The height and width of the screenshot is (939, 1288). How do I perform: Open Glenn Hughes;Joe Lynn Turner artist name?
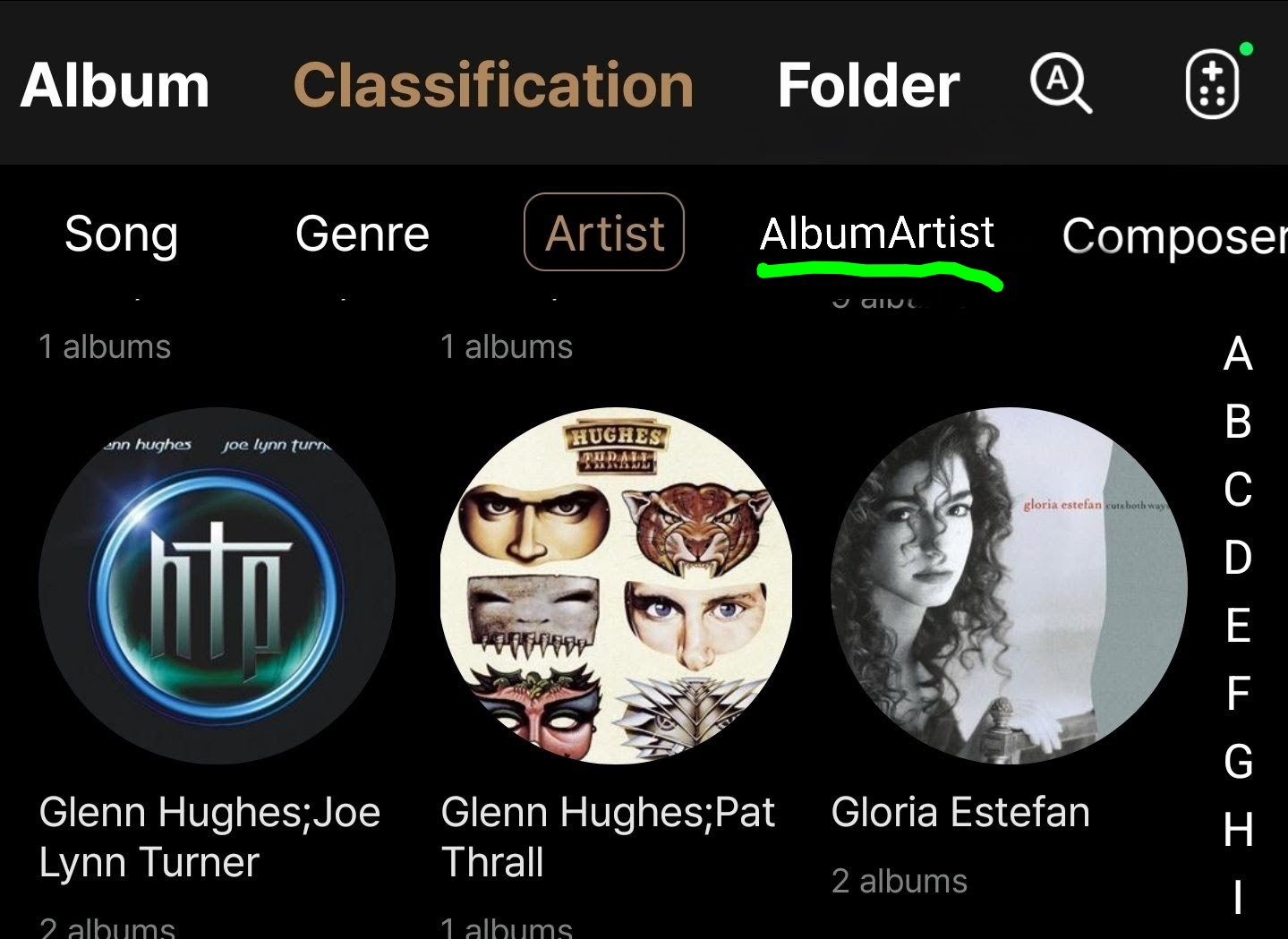[x=209, y=837]
